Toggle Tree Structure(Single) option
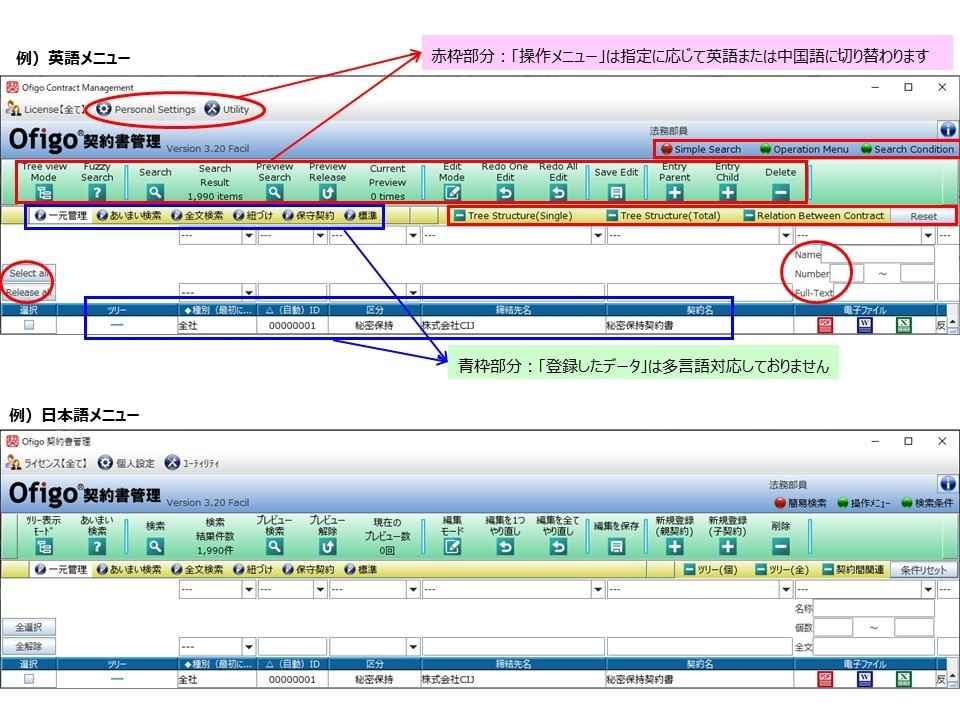Image resolution: width=960 pixels, height=720 pixels. [513, 216]
